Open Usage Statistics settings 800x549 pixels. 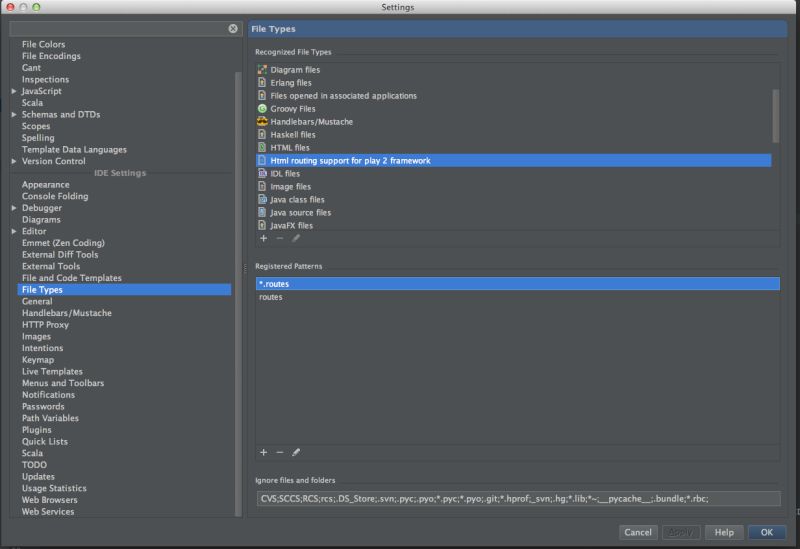[54, 488]
